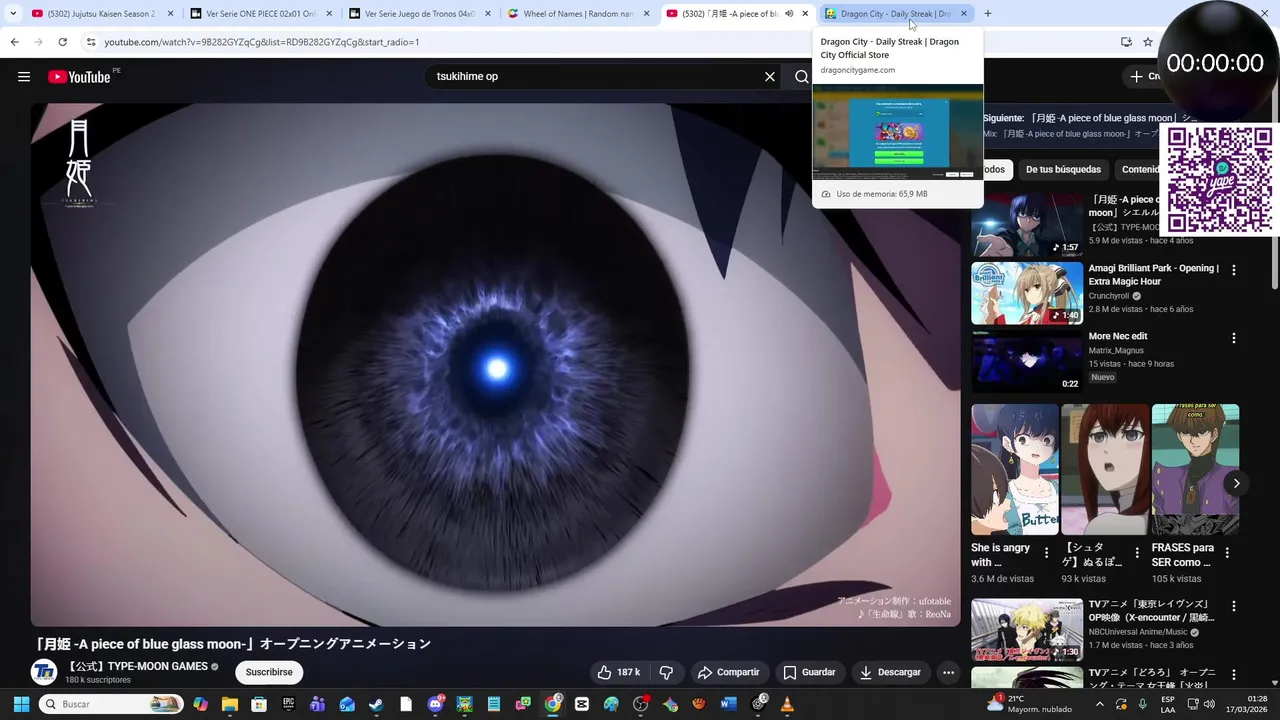The width and height of the screenshot is (1280, 720).
Task: Open CapCut from the taskbar
Action: tap(582, 704)
